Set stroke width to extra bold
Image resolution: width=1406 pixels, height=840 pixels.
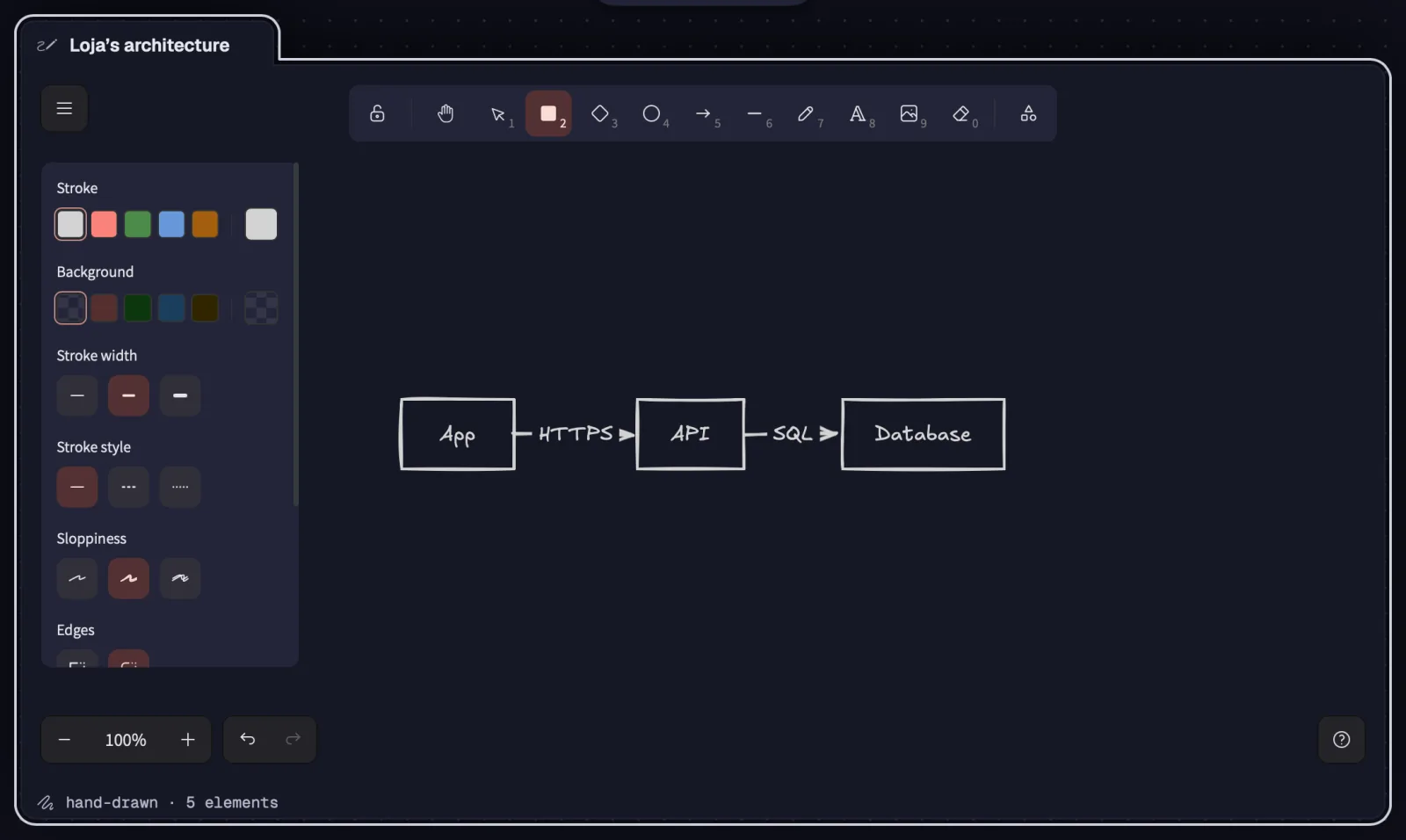click(180, 395)
